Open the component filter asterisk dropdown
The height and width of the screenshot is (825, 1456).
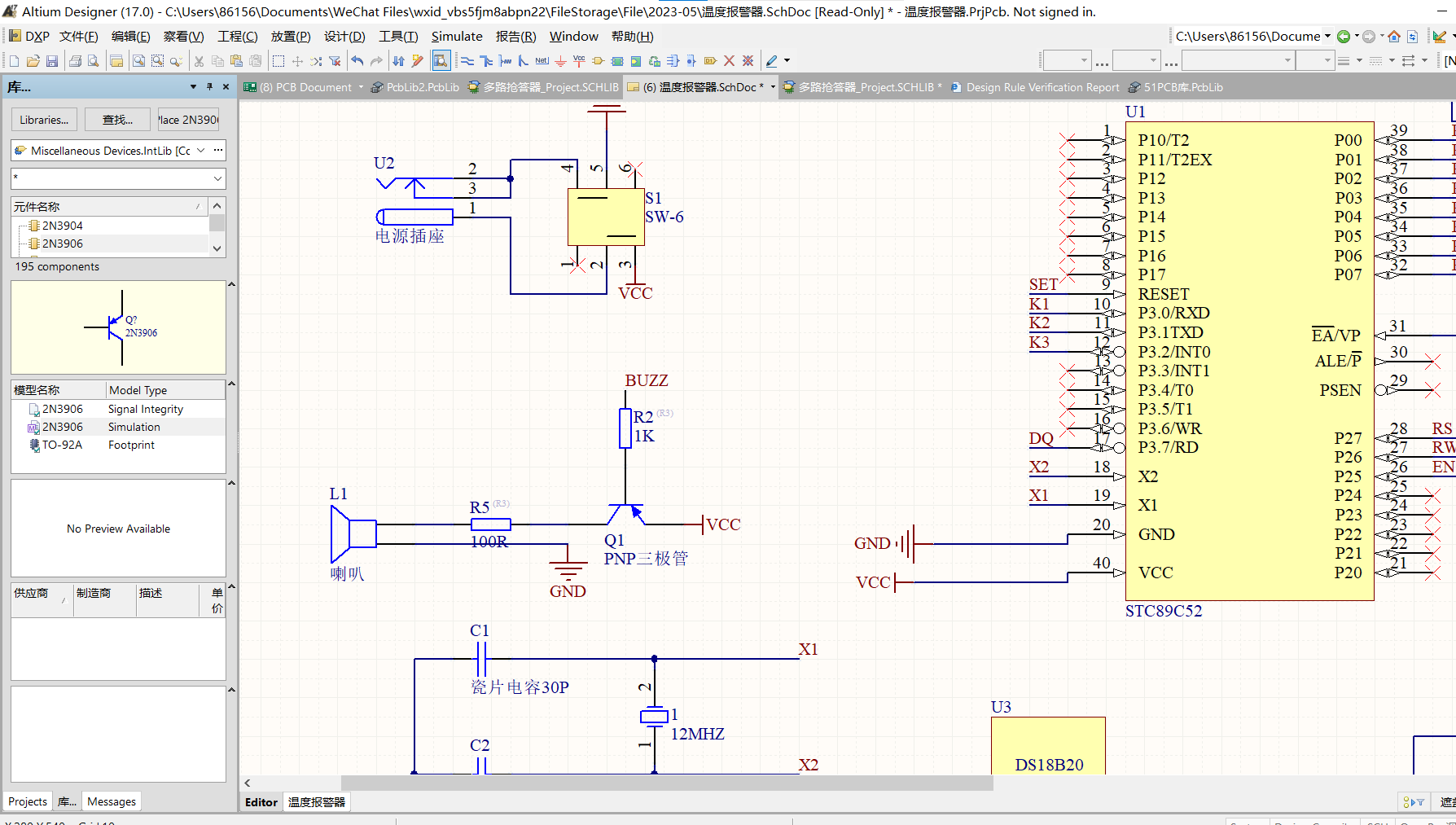pos(217,178)
